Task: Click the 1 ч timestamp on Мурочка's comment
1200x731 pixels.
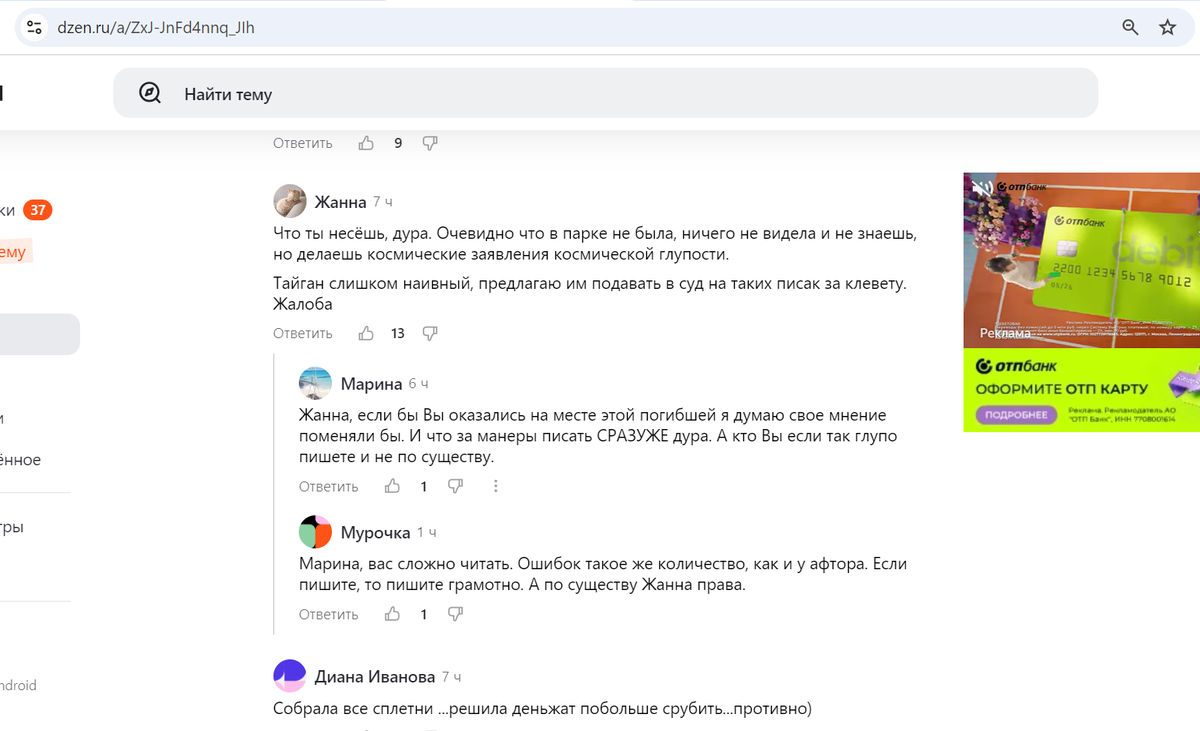Action: coord(427,532)
